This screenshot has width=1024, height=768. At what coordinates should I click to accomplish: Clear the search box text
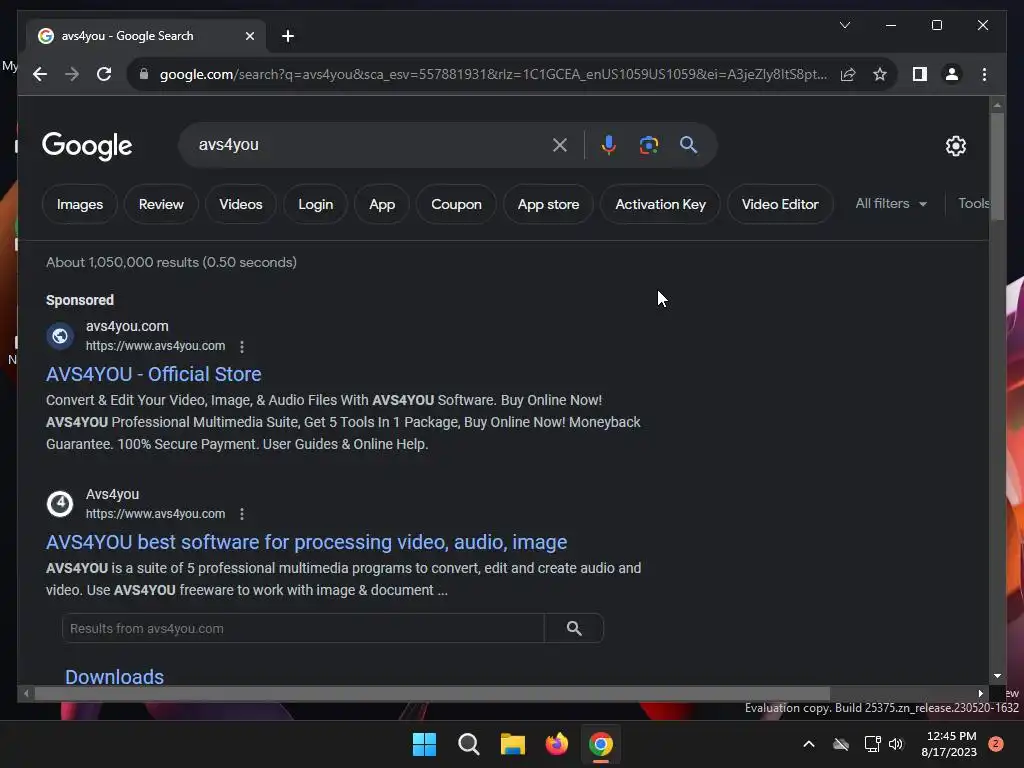560,145
